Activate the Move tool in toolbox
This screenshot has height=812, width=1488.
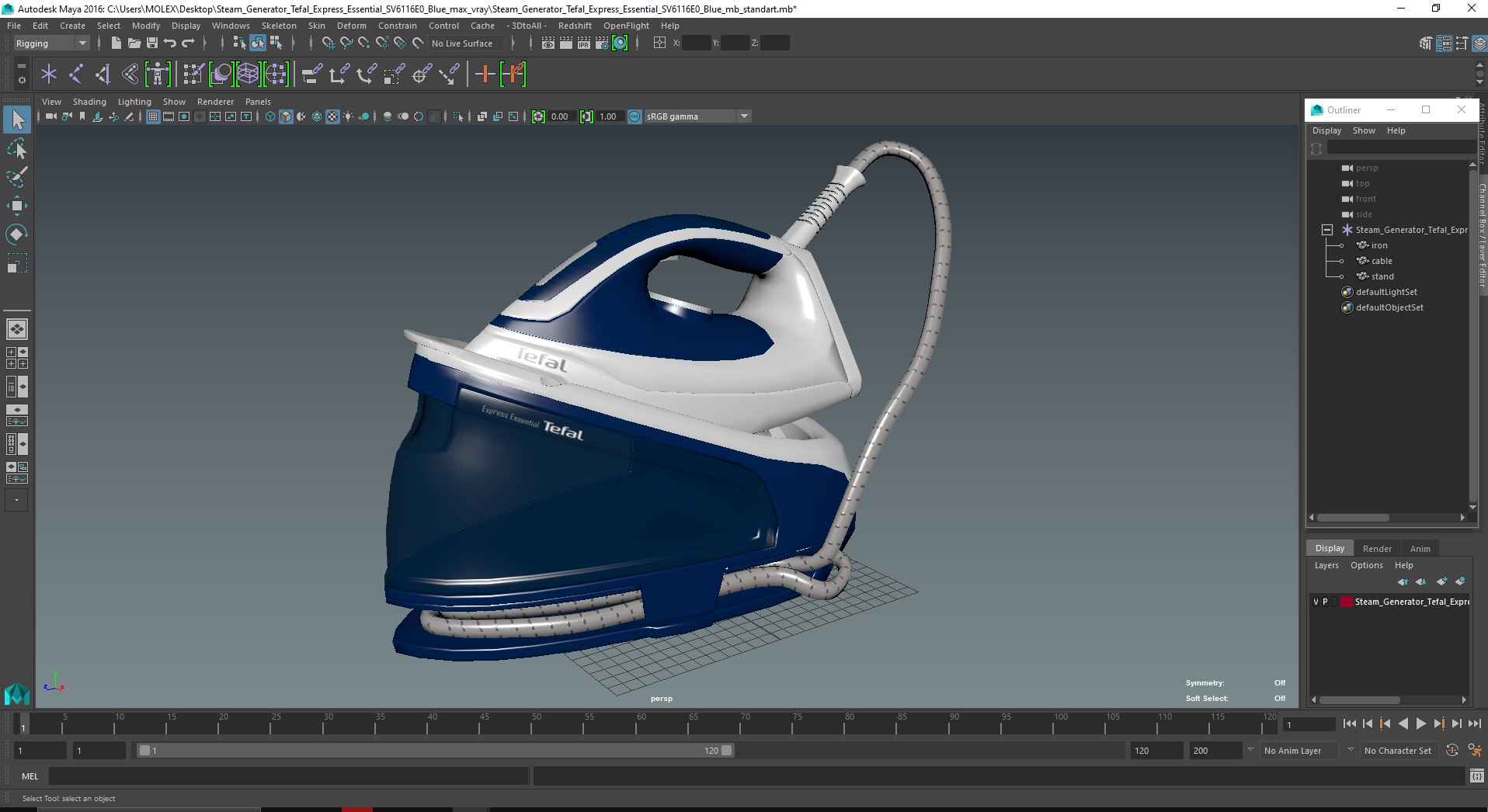tap(17, 205)
